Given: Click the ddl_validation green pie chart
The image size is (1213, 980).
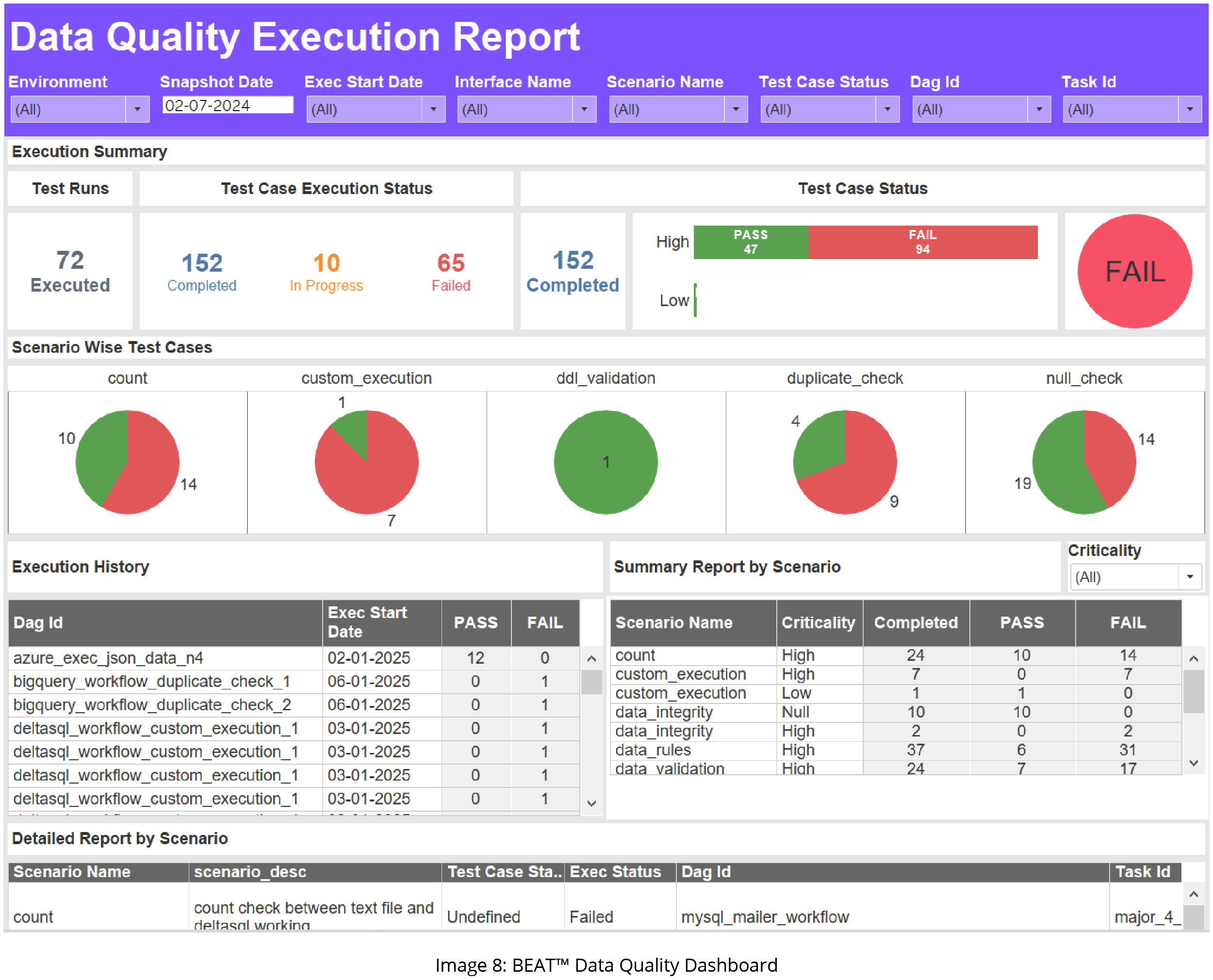Looking at the screenshot, I should click(x=606, y=462).
